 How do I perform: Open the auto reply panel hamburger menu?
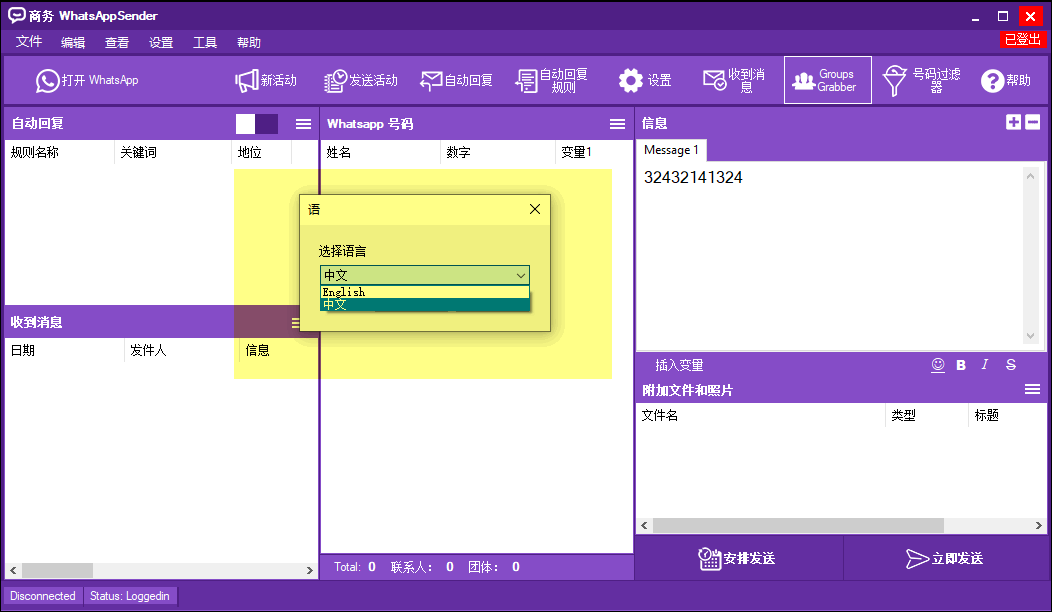[303, 123]
